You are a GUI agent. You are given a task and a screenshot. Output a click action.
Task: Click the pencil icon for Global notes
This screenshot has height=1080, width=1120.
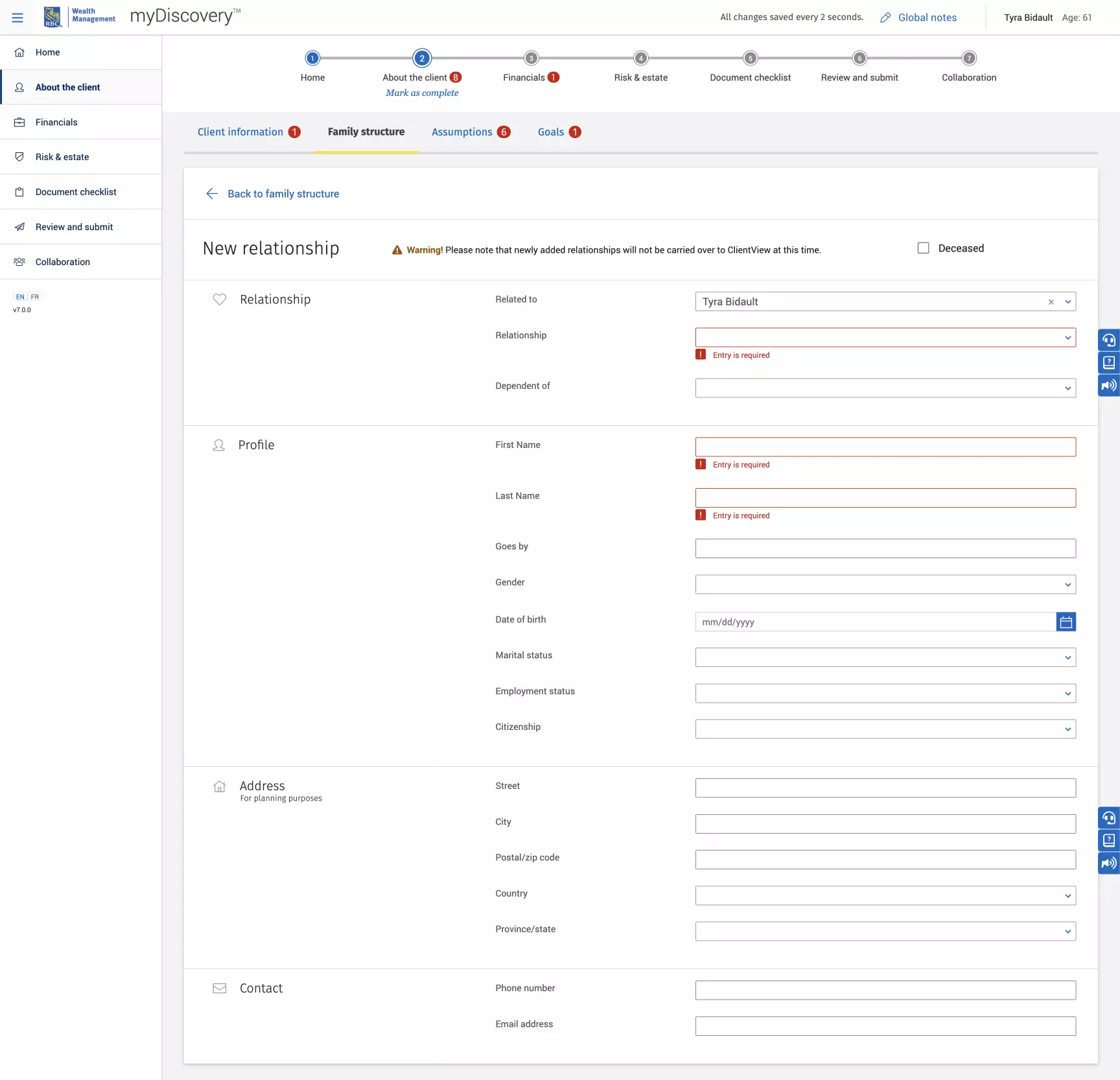885,18
